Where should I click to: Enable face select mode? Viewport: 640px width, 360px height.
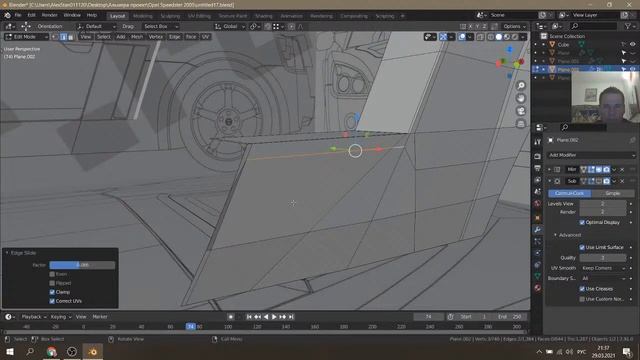click(71, 37)
